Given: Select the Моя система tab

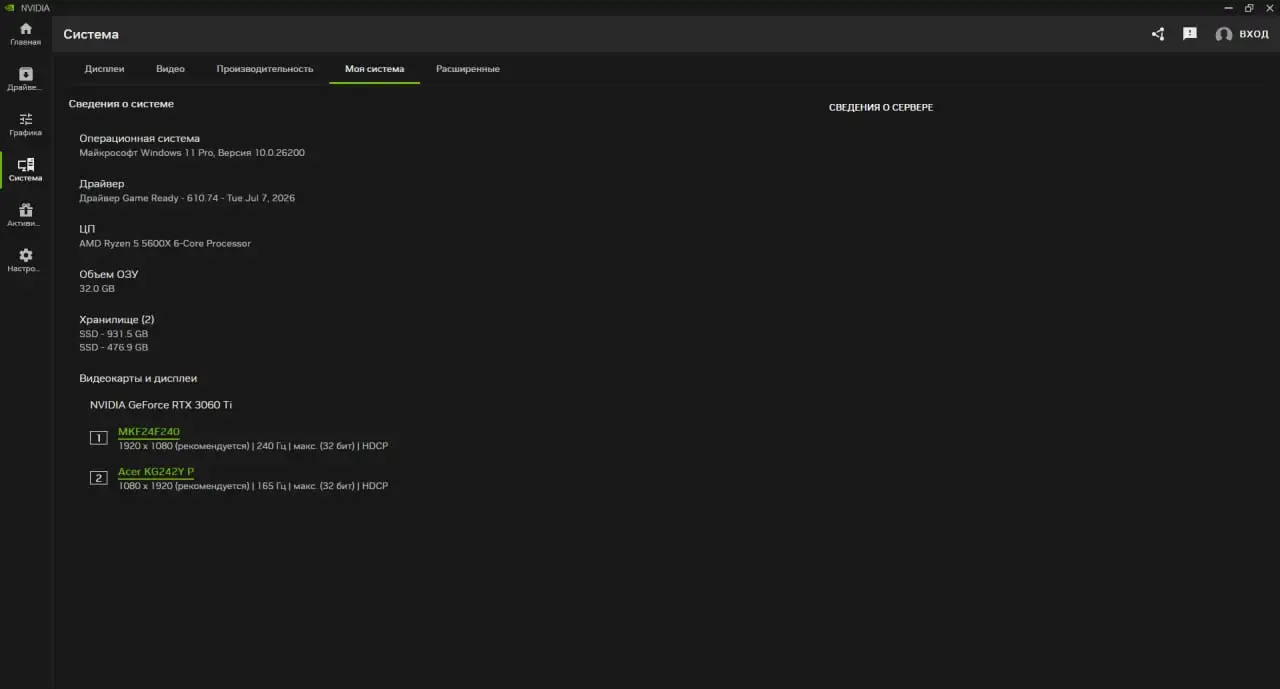Looking at the screenshot, I should 375,69.
